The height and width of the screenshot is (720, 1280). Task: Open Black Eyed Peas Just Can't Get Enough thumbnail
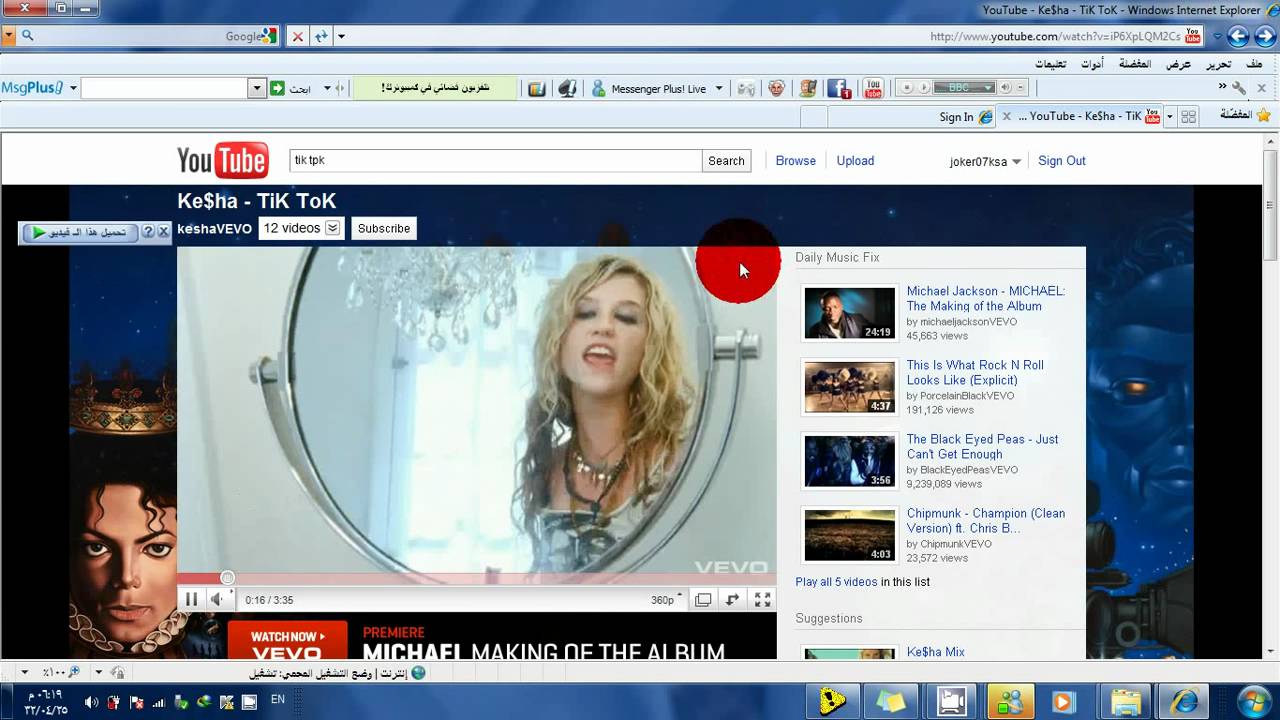click(850, 461)
